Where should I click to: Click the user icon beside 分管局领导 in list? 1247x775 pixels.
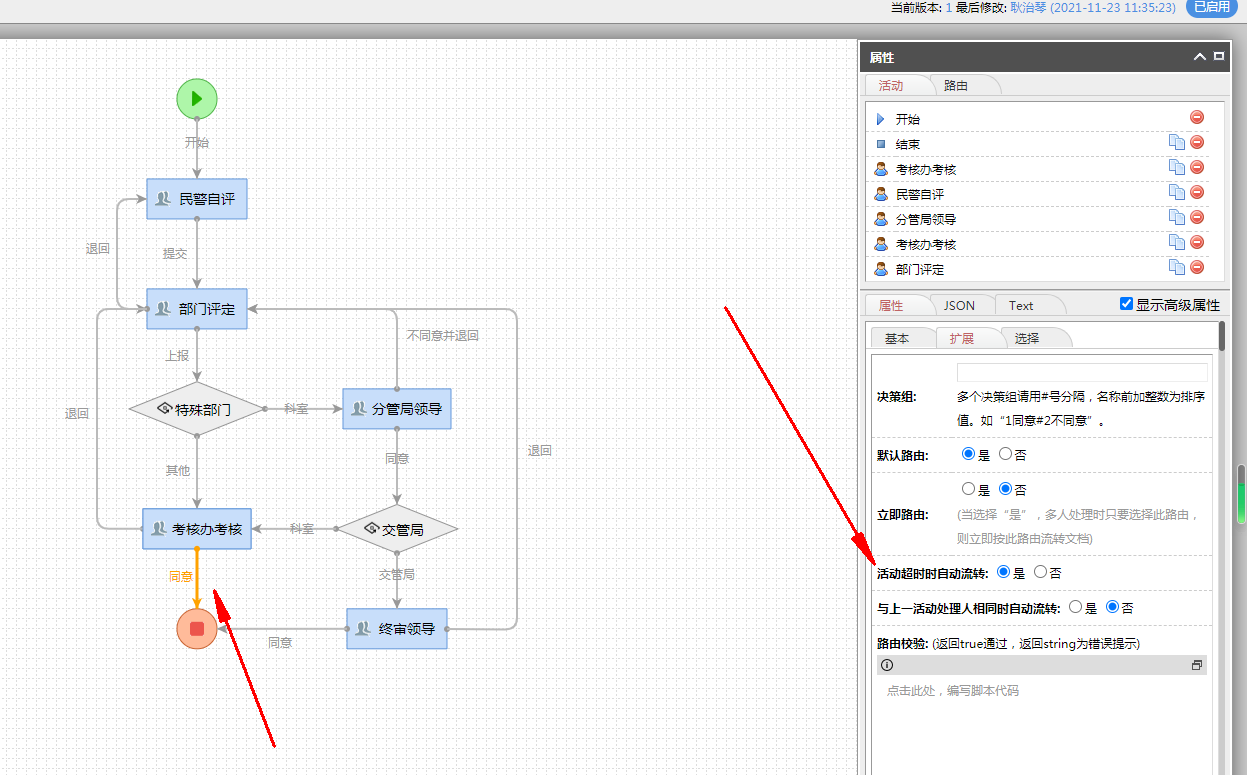coord(881,219)
